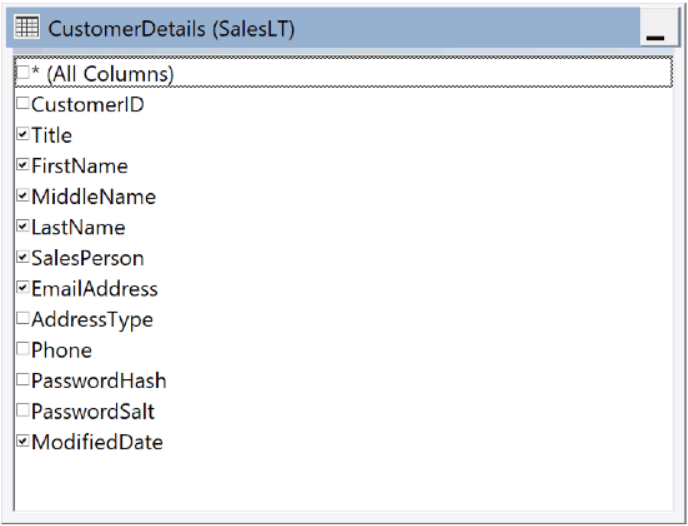The height and width of the screenshot is (526, 688).
Task: Enable the CustomerID column checkbox
Action: 23,104
